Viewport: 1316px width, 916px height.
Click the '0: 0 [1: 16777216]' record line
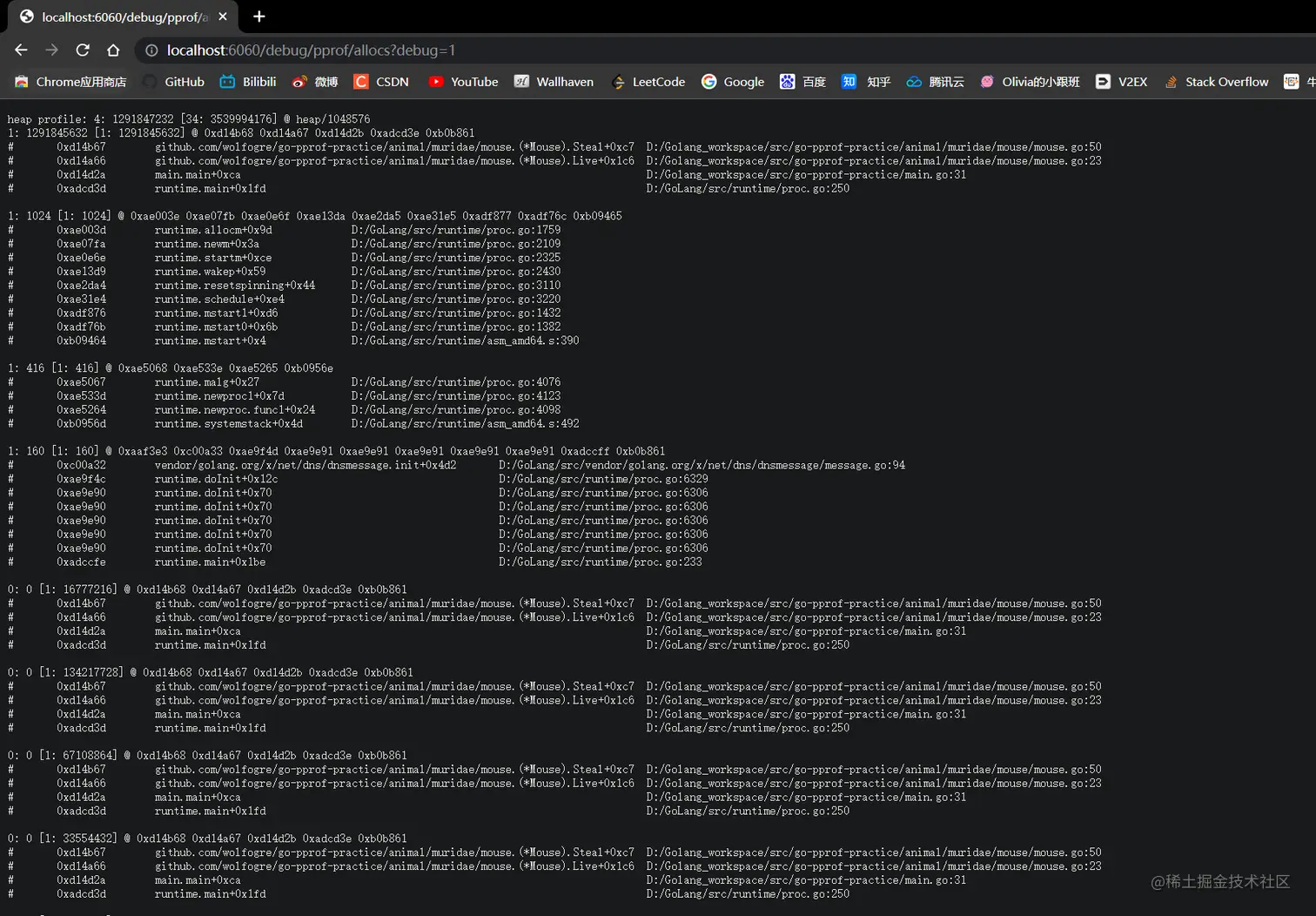click(207, 589)
